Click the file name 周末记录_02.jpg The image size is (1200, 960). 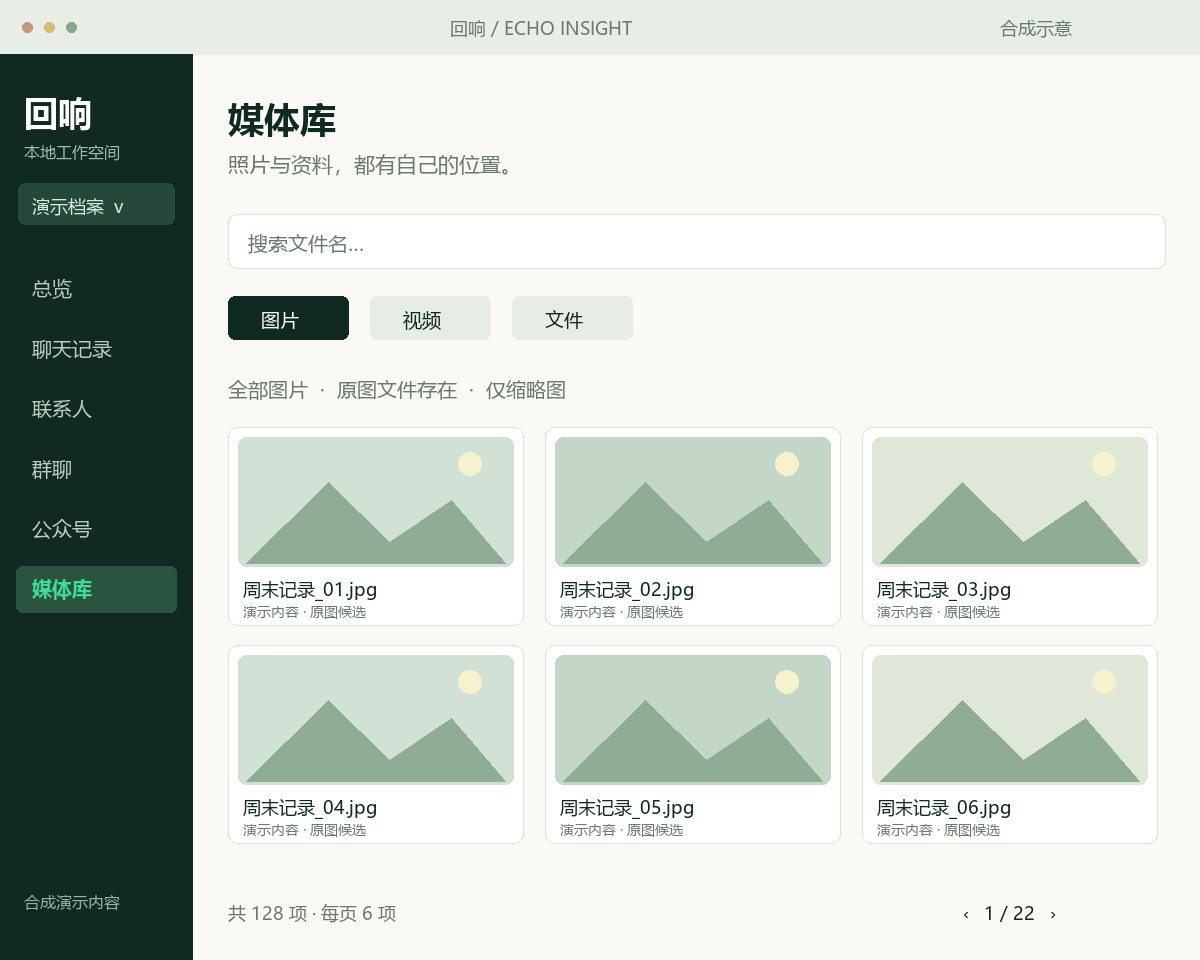[627, 590]
